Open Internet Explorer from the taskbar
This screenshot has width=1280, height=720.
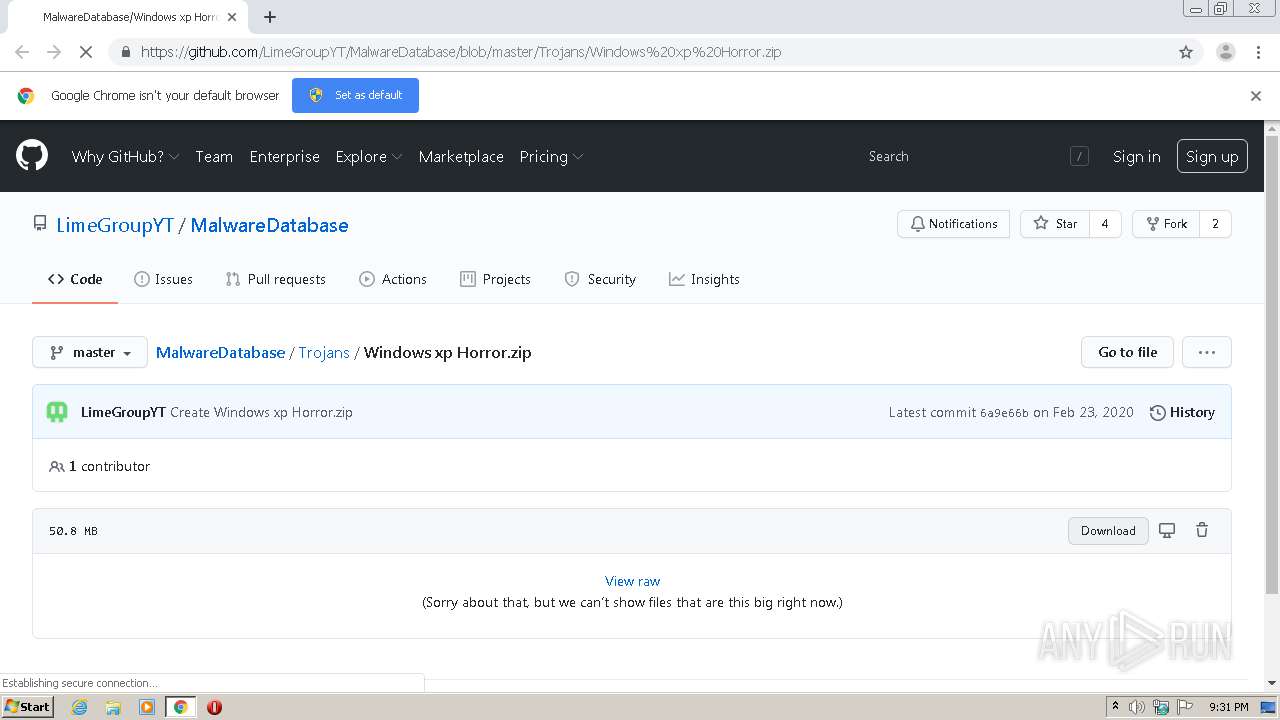point(80,707)
